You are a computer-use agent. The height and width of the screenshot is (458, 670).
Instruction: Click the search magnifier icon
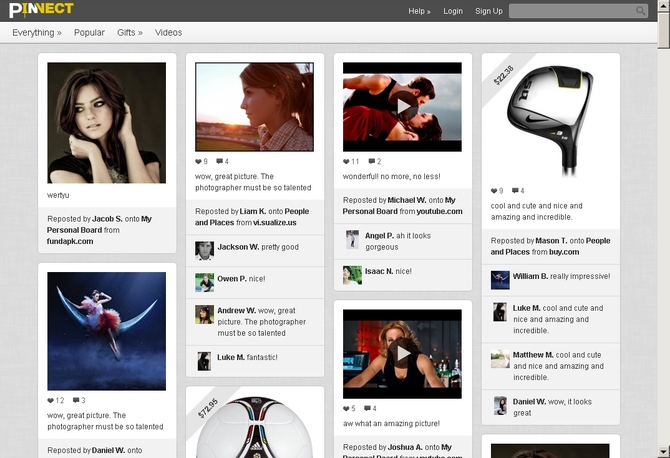click(640, 11)
